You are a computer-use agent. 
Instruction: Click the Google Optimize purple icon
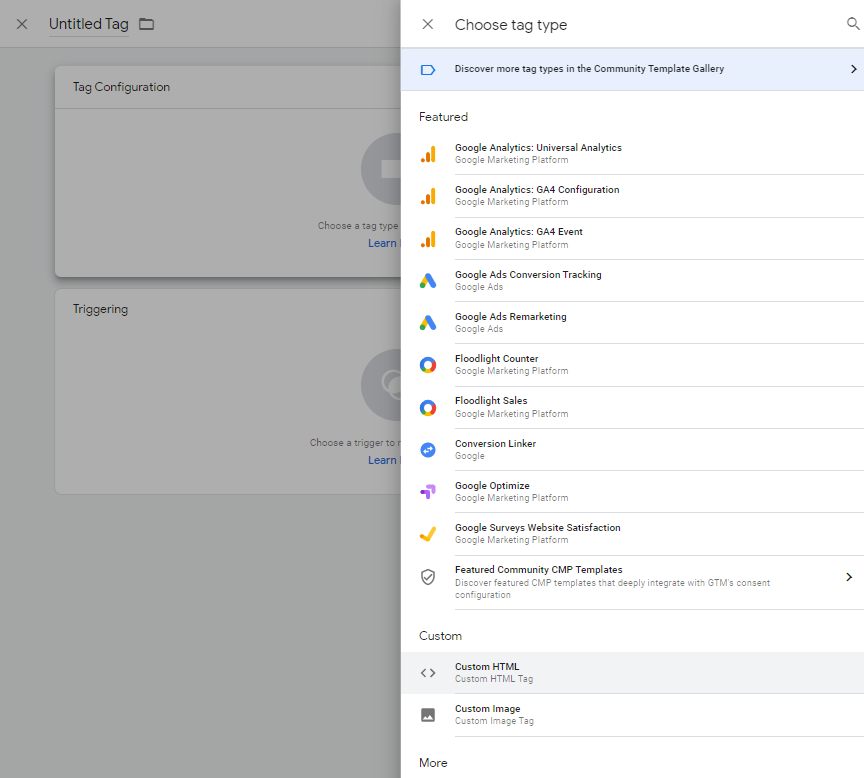click(428, 491)
